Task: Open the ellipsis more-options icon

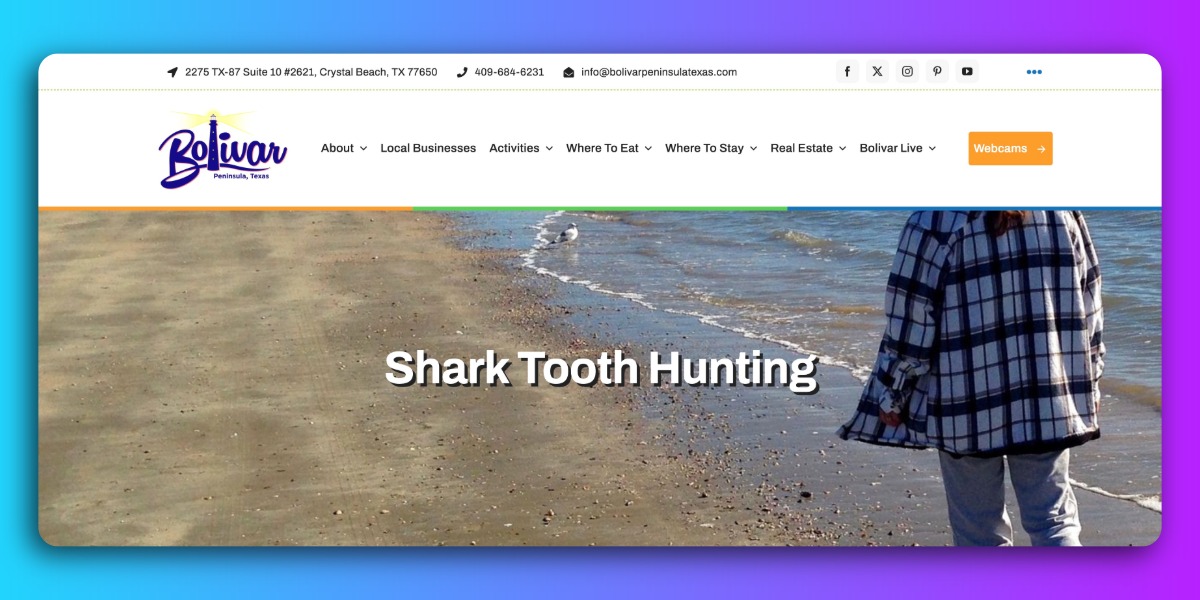Action: click(1034, 71)
